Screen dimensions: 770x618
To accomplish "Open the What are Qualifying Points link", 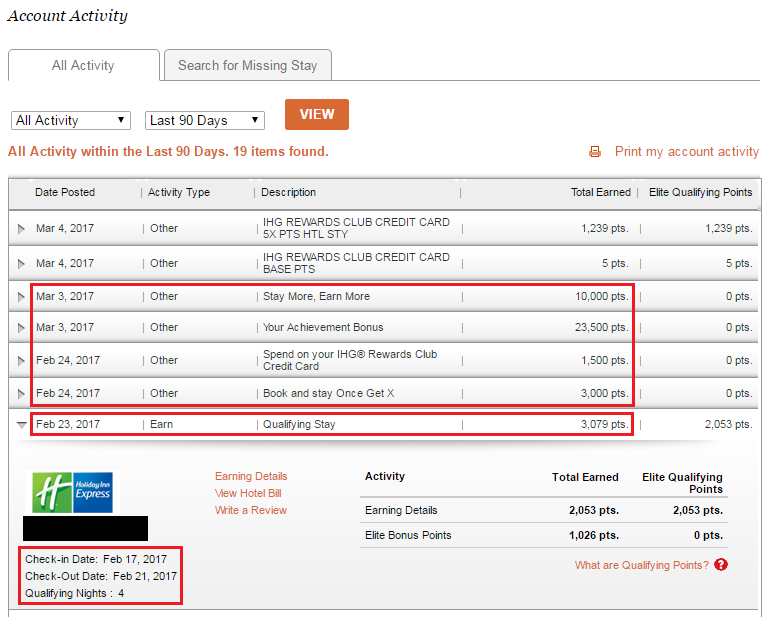I will [641, 565].
